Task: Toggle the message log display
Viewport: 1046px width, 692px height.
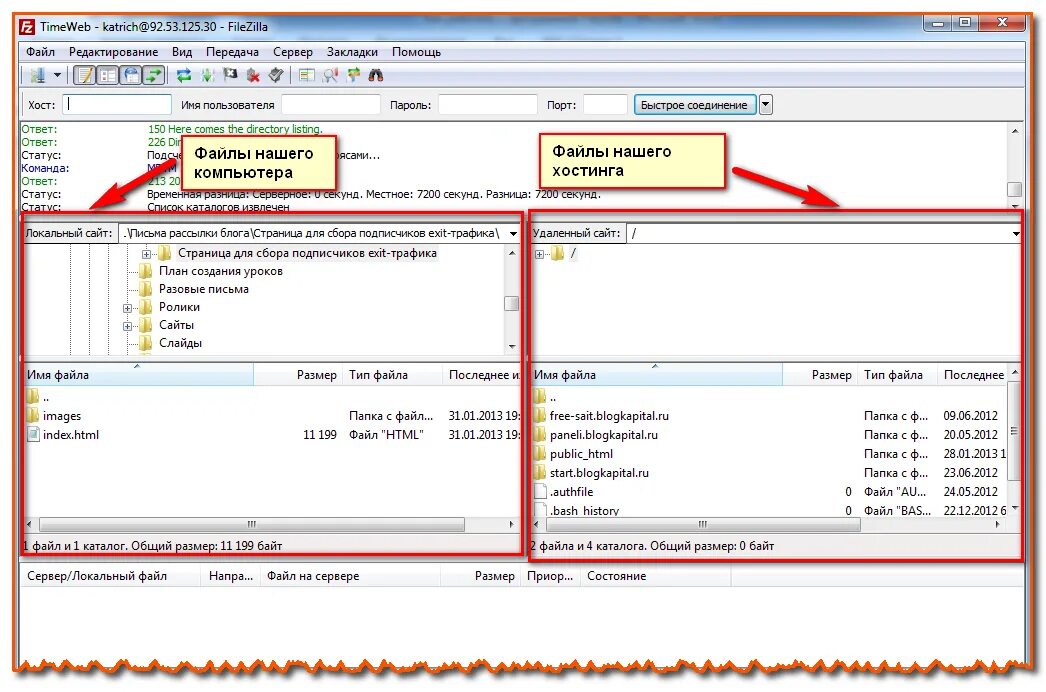Action: point(84,75)
